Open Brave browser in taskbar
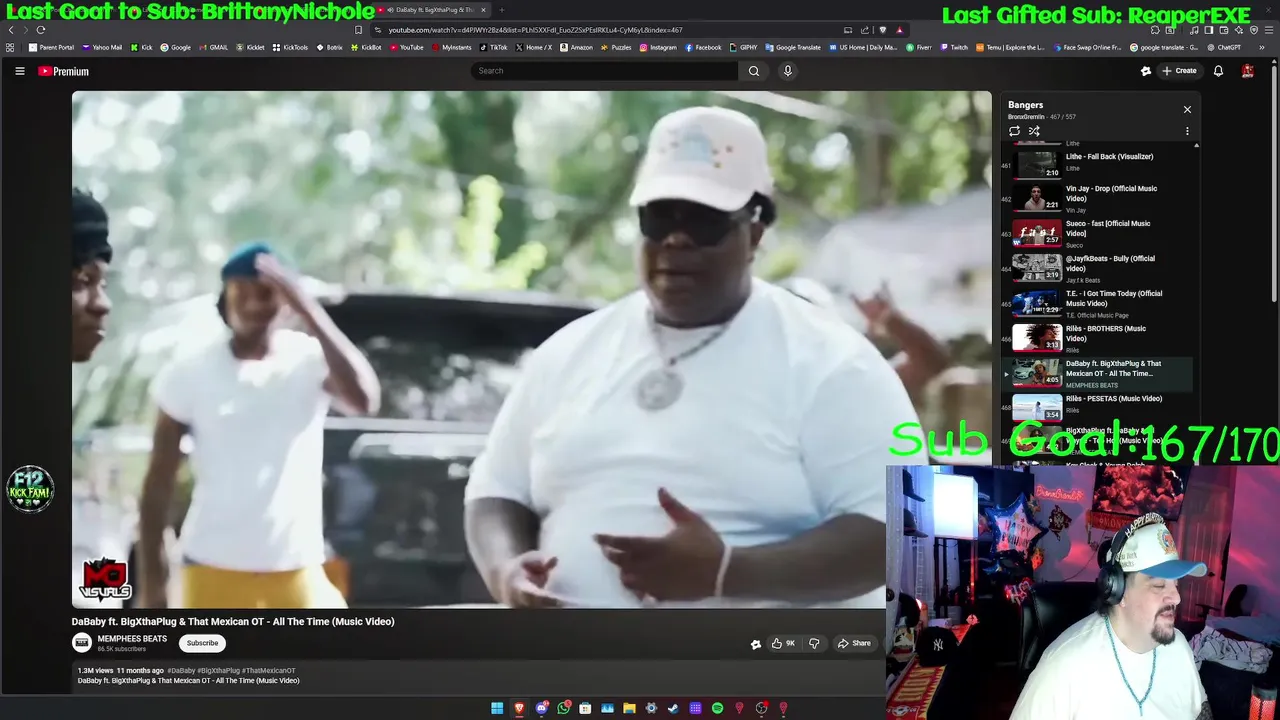 point(519,708)
